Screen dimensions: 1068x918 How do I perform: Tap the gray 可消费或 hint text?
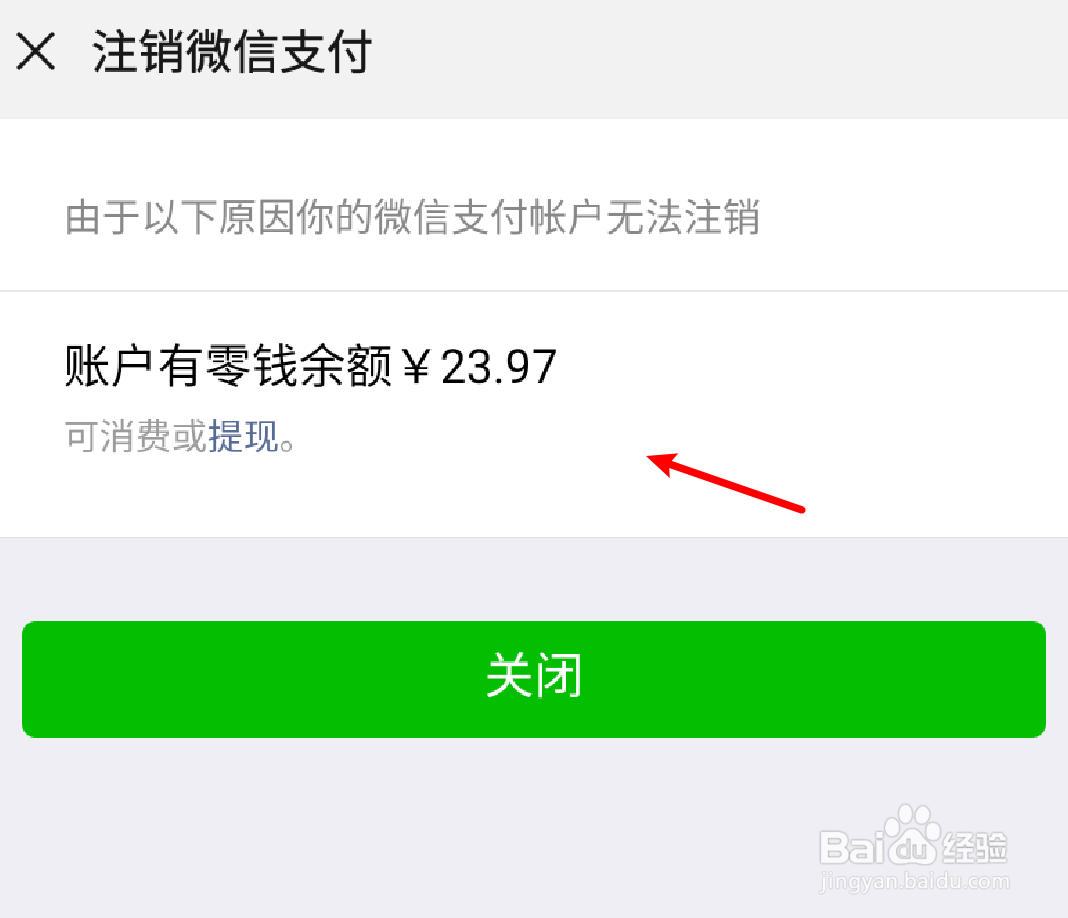(x=136, y=436)
